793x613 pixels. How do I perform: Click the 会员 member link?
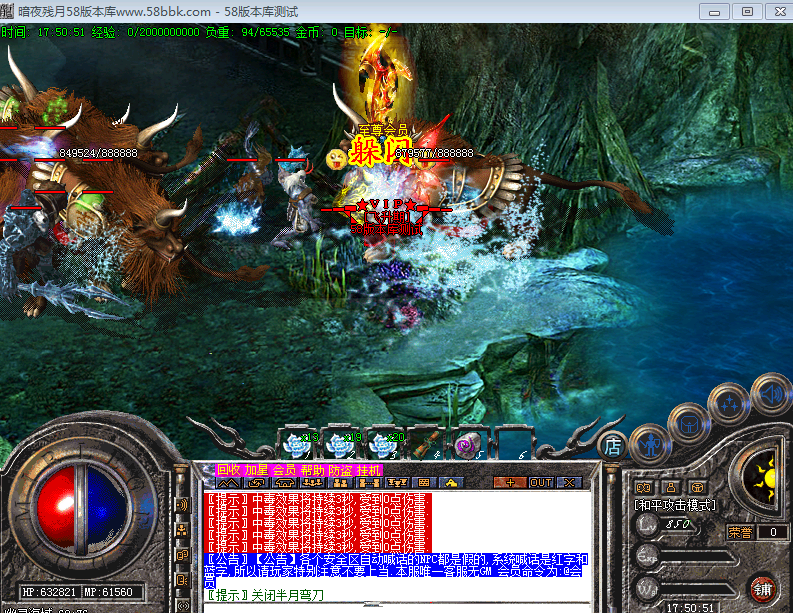[284, 470]
